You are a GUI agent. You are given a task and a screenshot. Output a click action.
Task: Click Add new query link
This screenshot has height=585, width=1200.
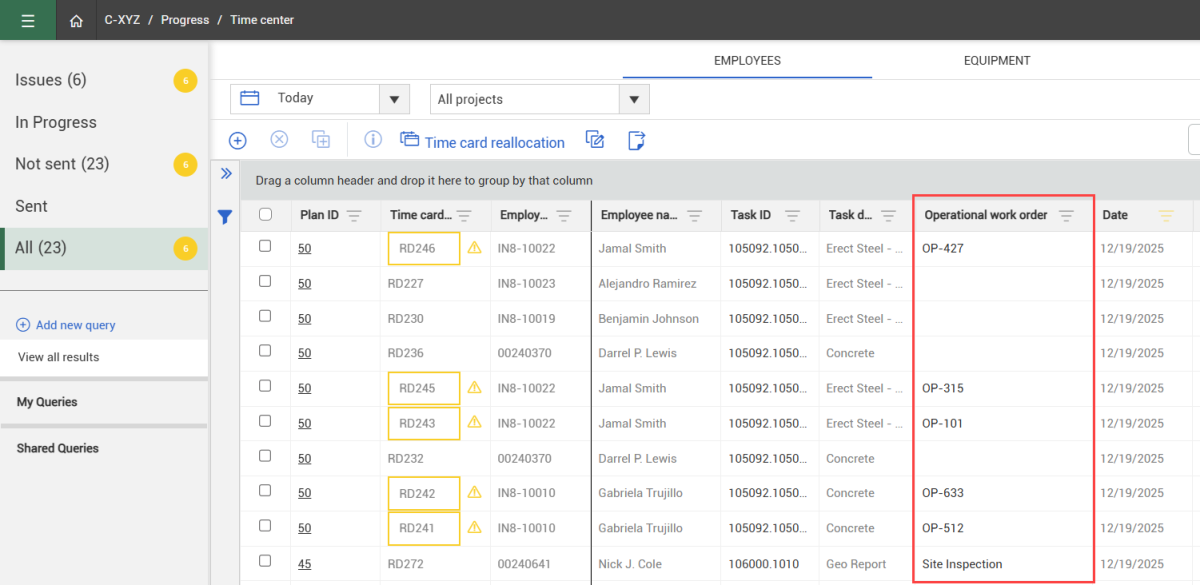75,325
